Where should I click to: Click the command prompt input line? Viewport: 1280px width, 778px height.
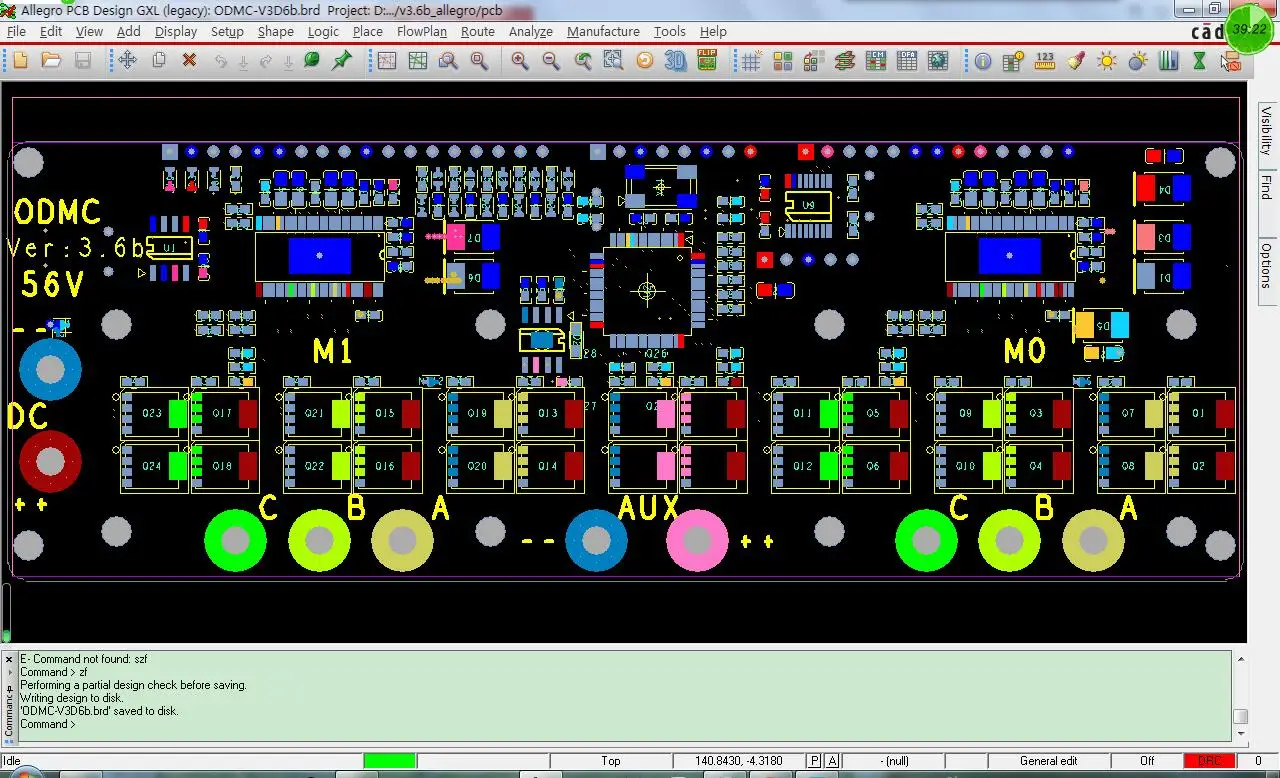coord(624,724)
